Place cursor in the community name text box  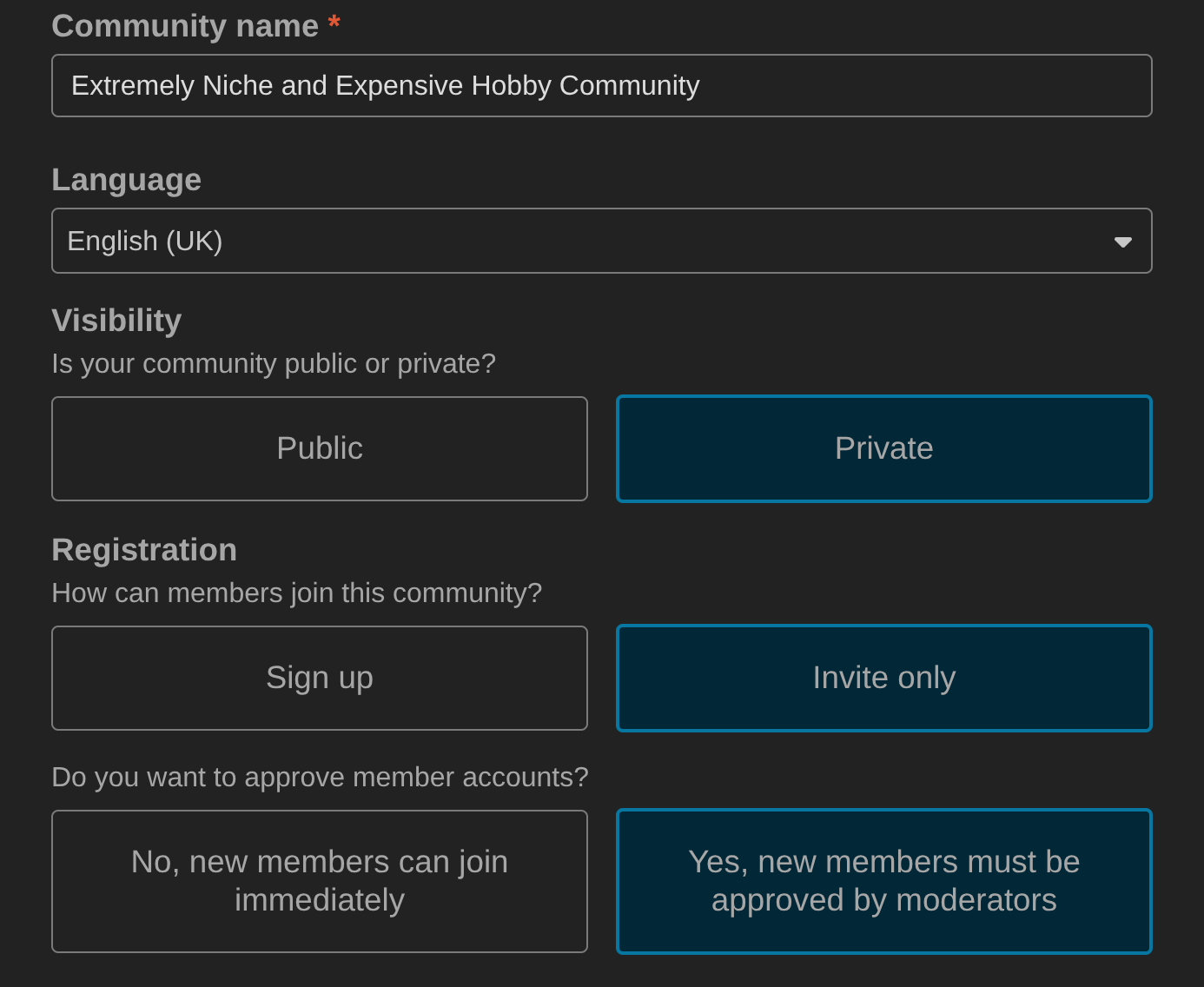[602, 85]
